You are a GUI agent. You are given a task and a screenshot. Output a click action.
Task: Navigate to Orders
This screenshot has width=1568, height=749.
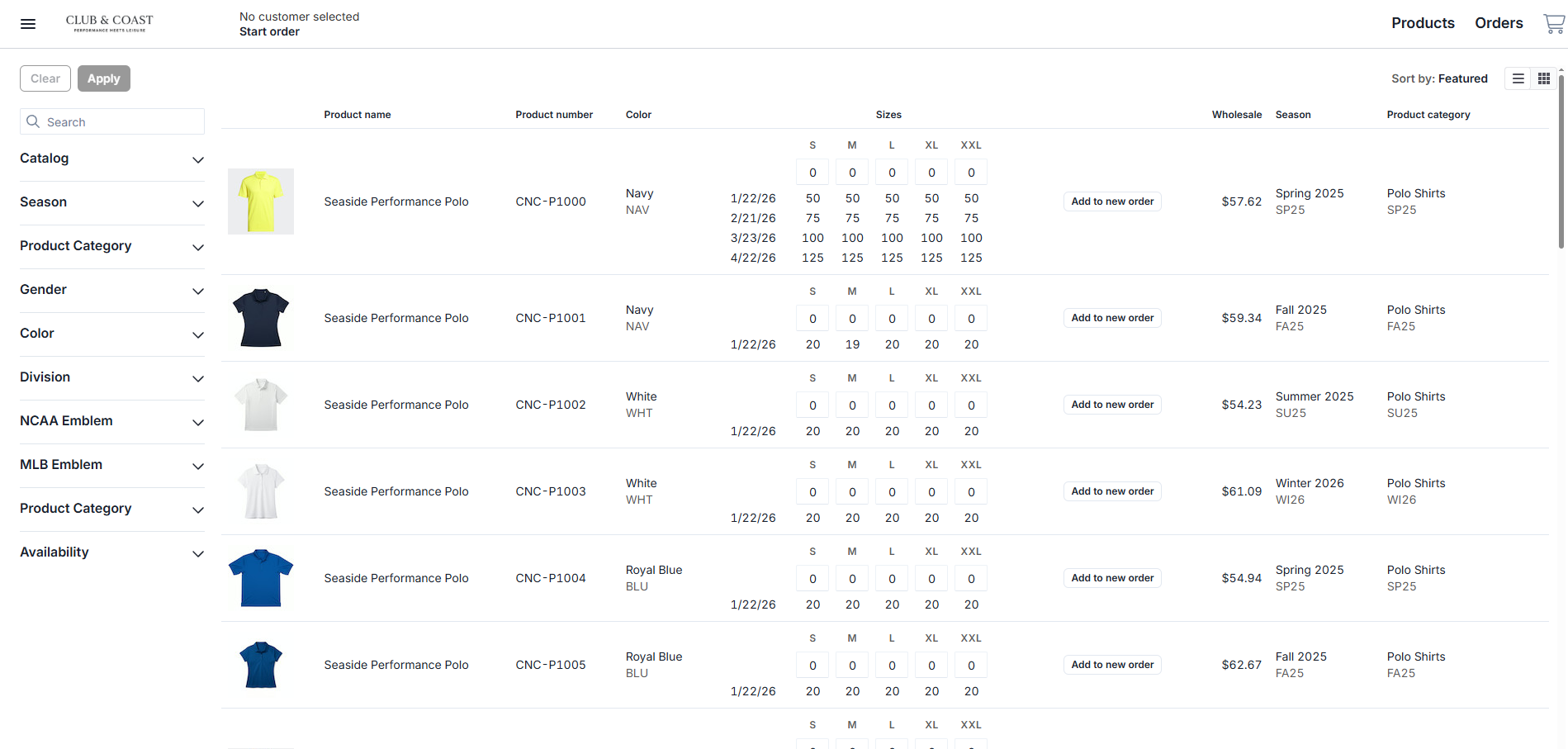pos(1498,23)
